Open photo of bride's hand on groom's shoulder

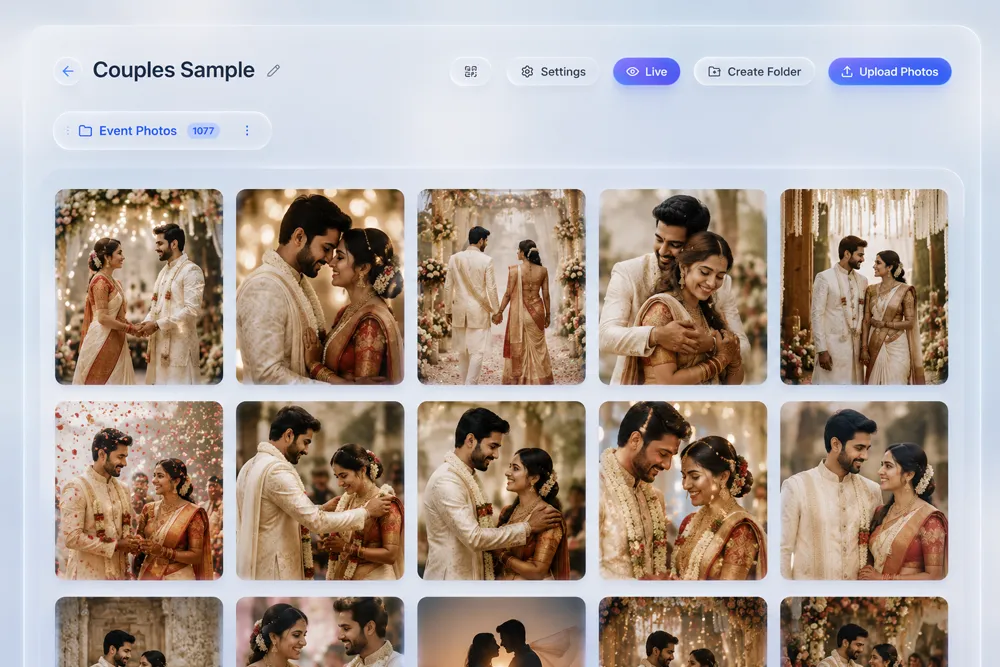501,490
